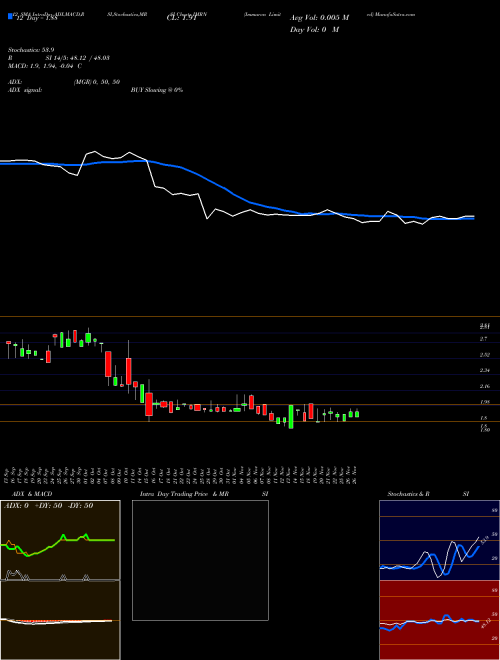This screenshot has height=660, width=500.
Task: Click the 'ADX signal:' label
Action: [x=24, y=90]
